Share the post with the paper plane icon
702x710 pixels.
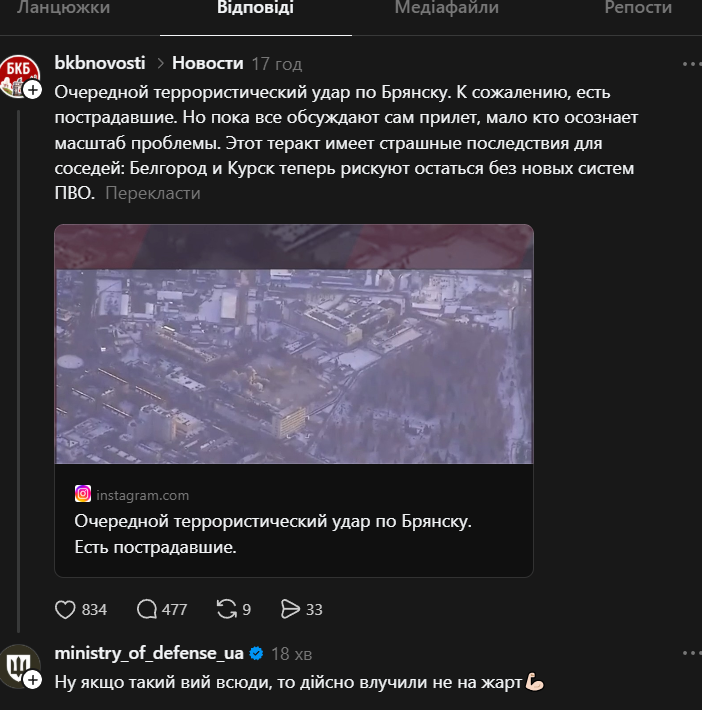[x=291, y=609]
